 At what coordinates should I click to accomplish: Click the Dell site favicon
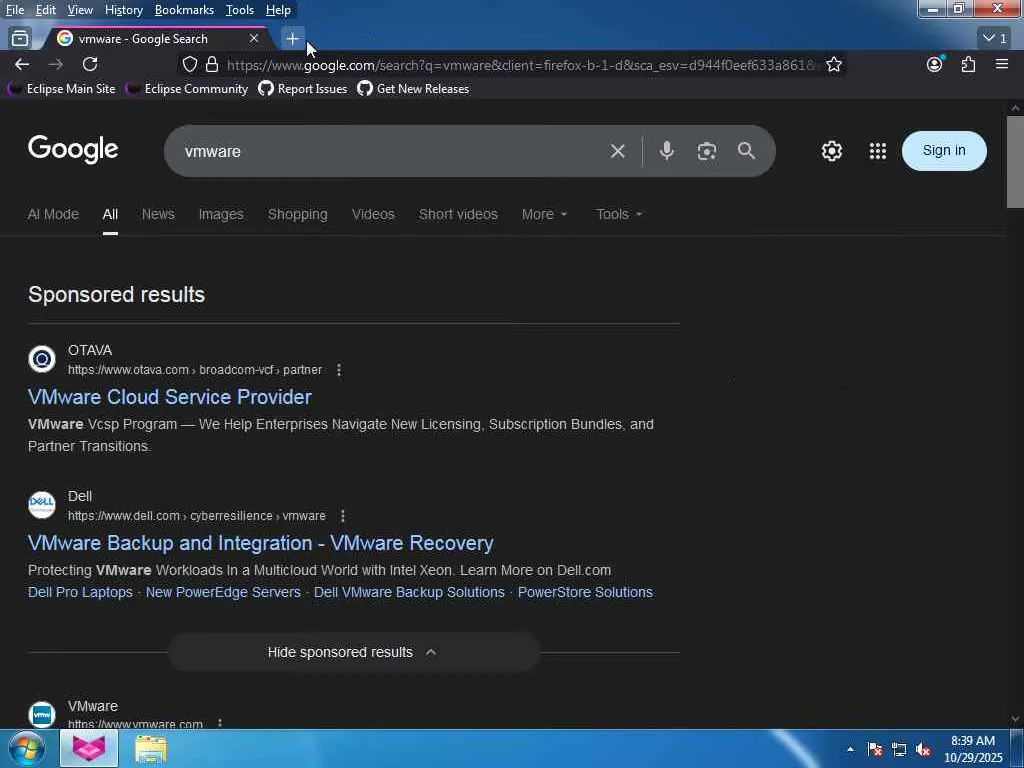[42, 505]
